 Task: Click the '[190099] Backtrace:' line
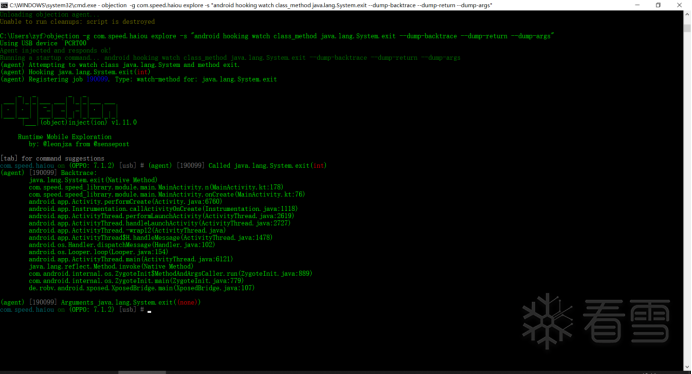pos(49,173)
